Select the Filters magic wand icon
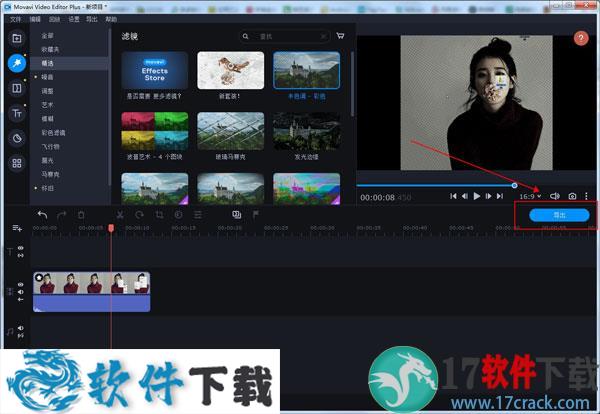The width and height of the screenshot is (600, 414). tap(17, 63)
